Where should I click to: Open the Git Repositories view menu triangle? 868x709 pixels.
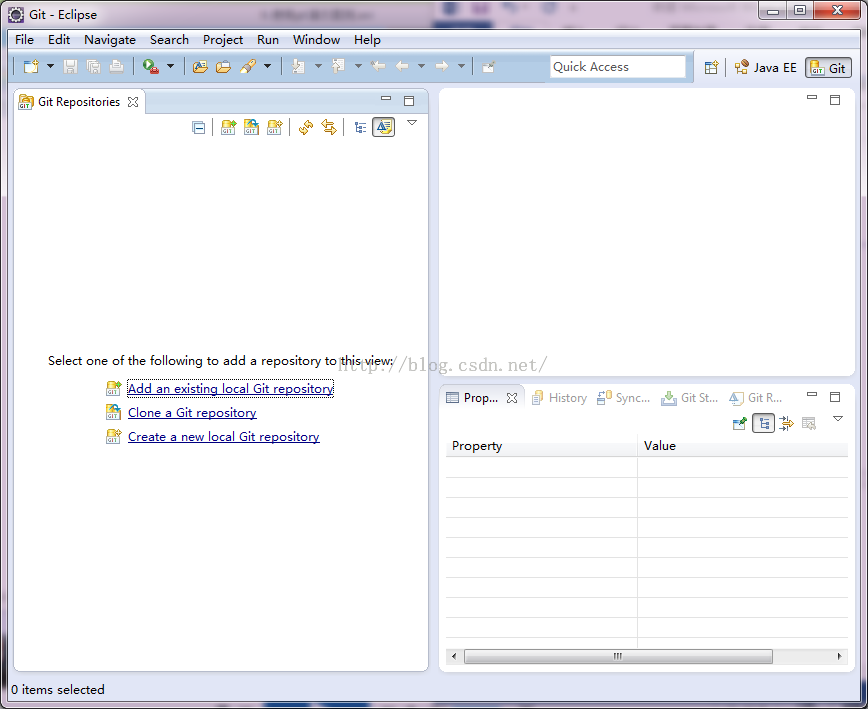412,123
